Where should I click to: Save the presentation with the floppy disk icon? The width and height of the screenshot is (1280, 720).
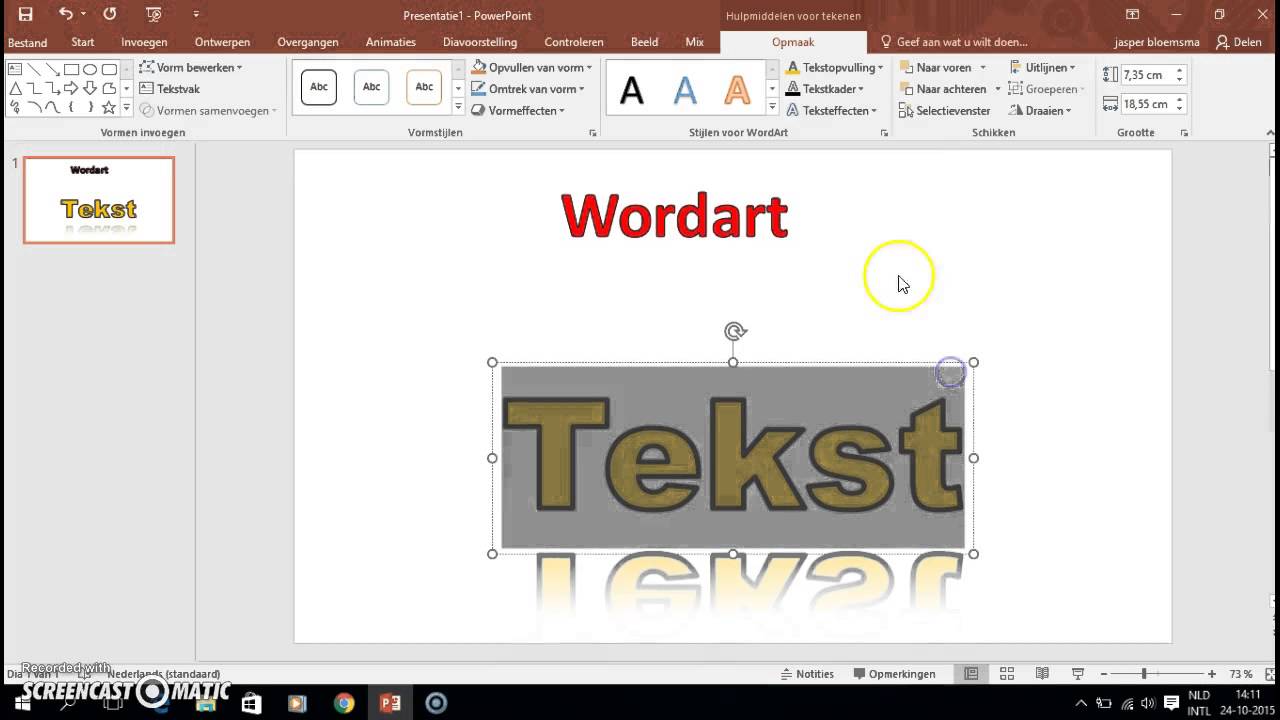pos(25,14)
